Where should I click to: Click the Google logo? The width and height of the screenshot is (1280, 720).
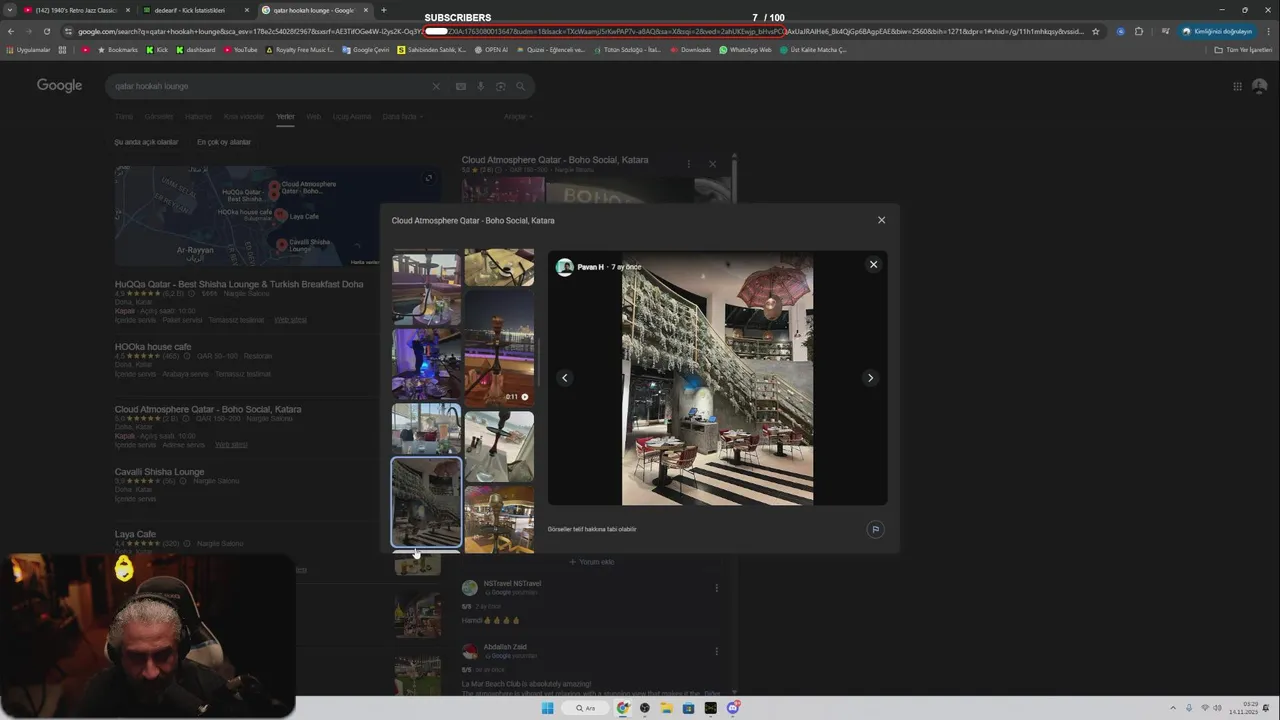coord(59,86)
